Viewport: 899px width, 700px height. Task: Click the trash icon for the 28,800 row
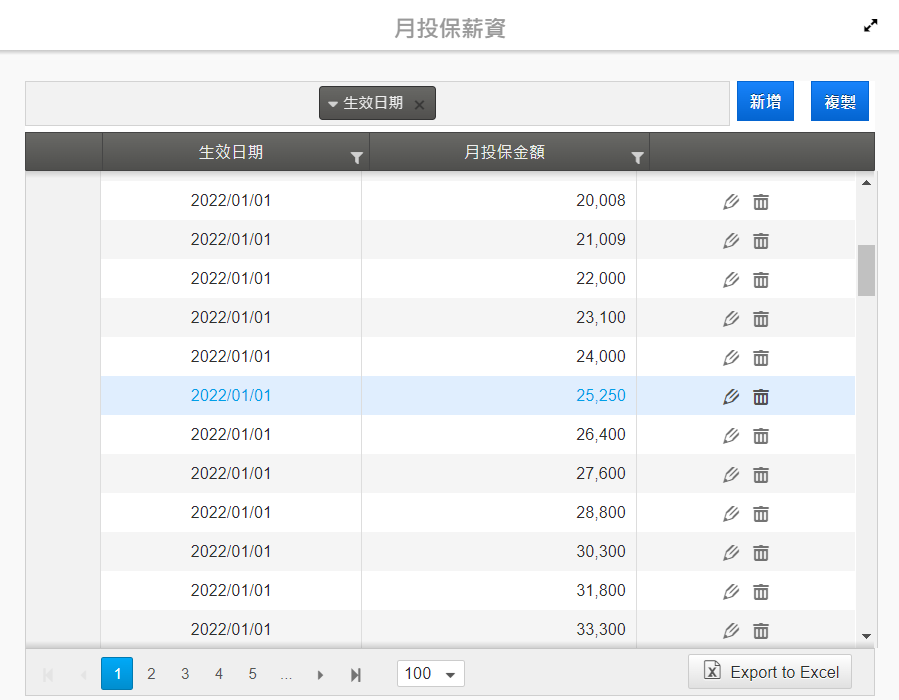[761, 514]
